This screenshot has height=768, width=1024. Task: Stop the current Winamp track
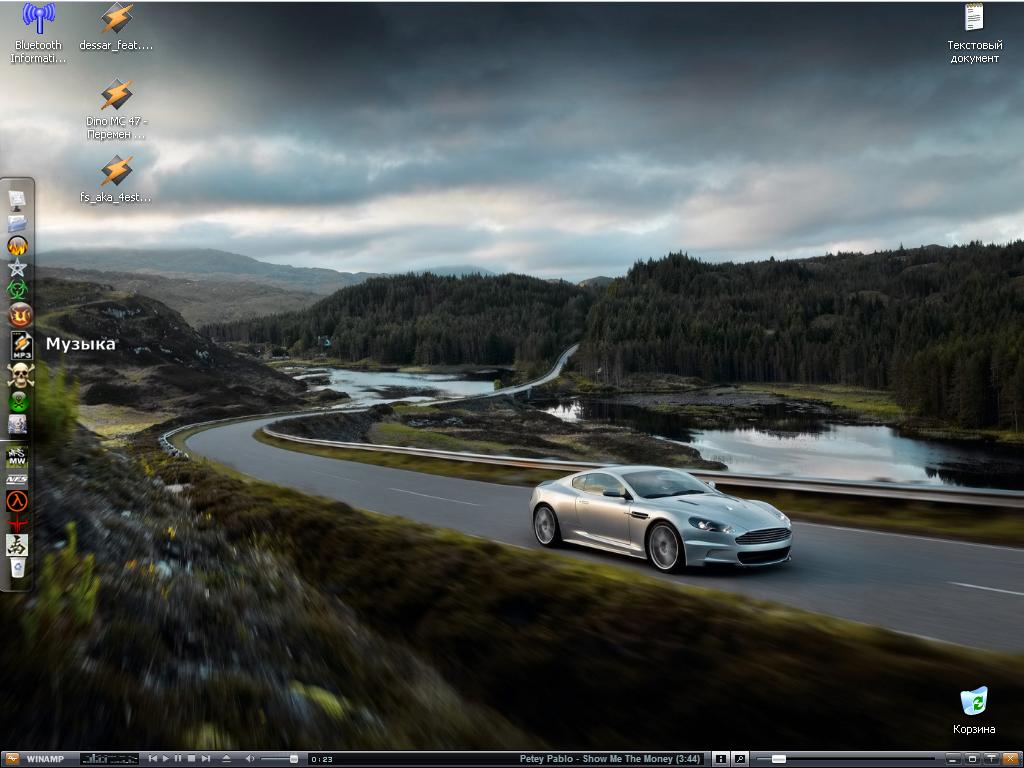coord(191,759)
